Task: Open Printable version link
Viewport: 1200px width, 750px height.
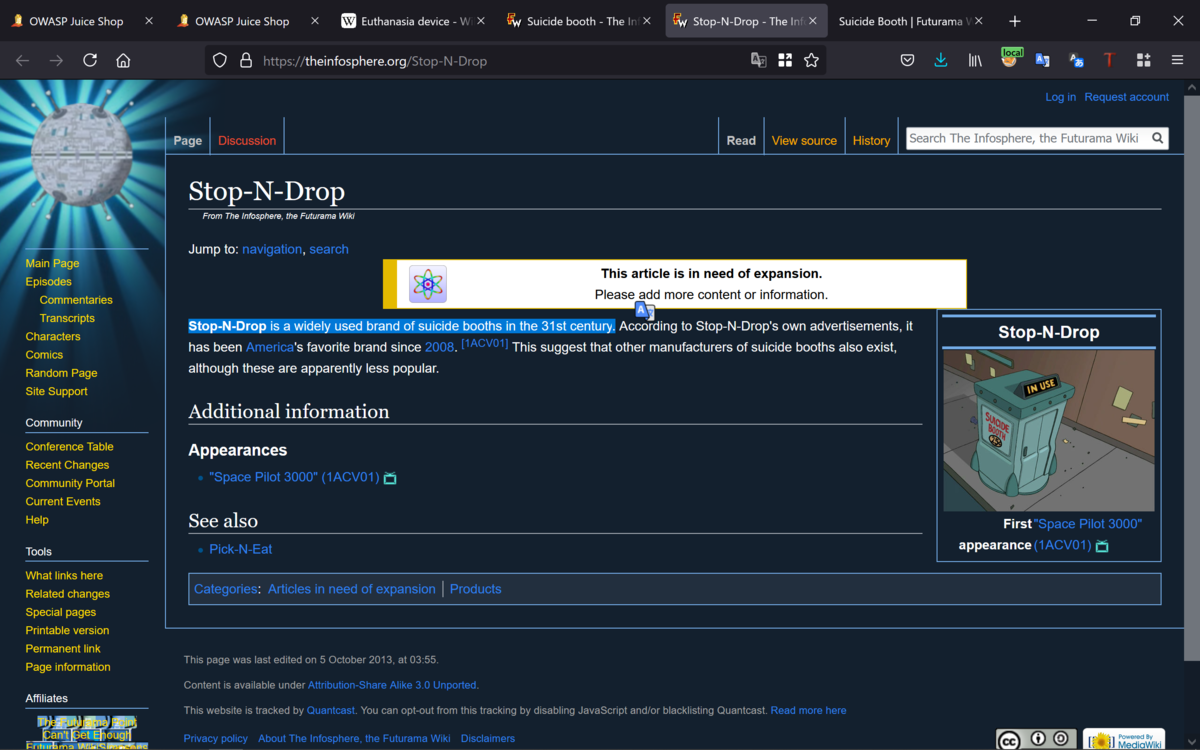Action: (x=67, y=631)
